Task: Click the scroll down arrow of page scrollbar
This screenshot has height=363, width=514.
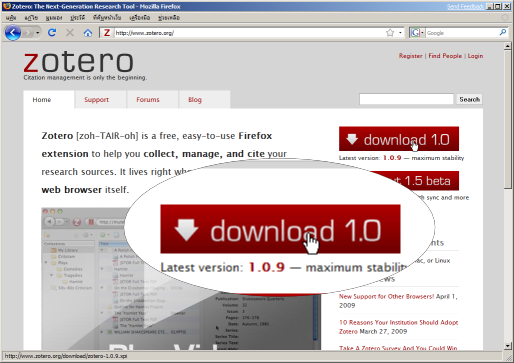Action: click(507, 346)
